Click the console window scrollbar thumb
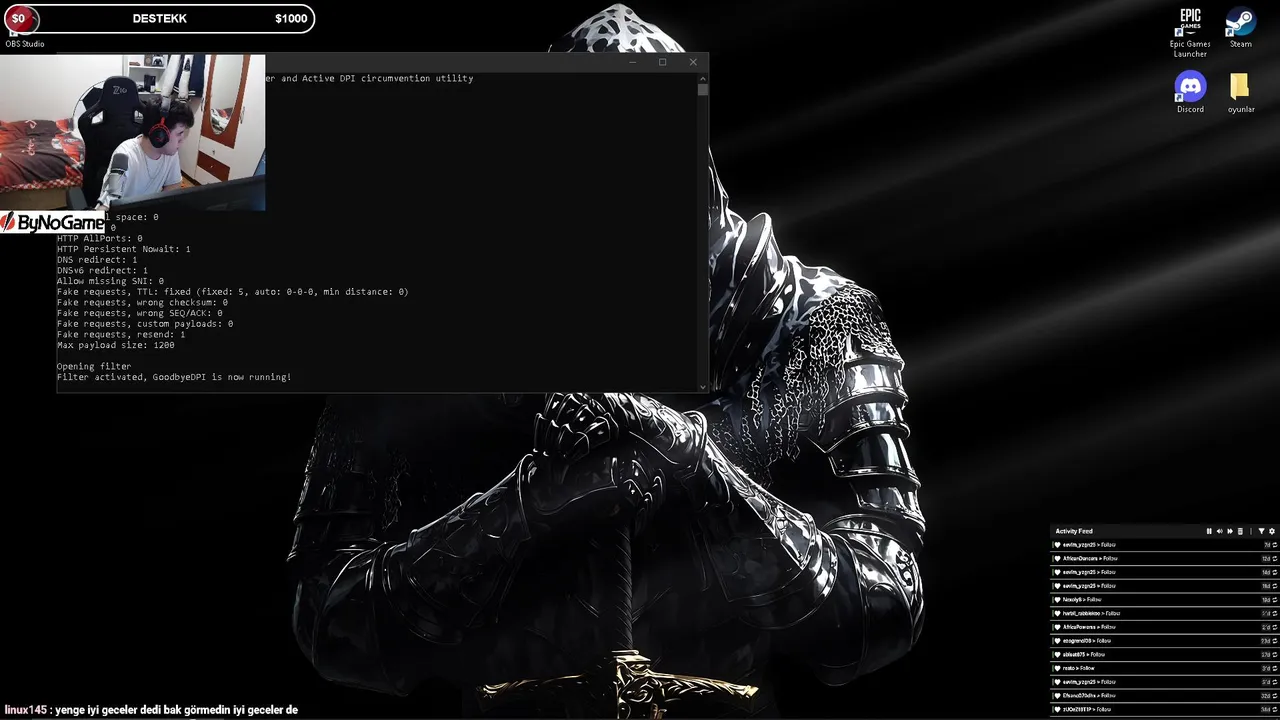This screenshot has width=1280, height=720. (x=703, y=89)
